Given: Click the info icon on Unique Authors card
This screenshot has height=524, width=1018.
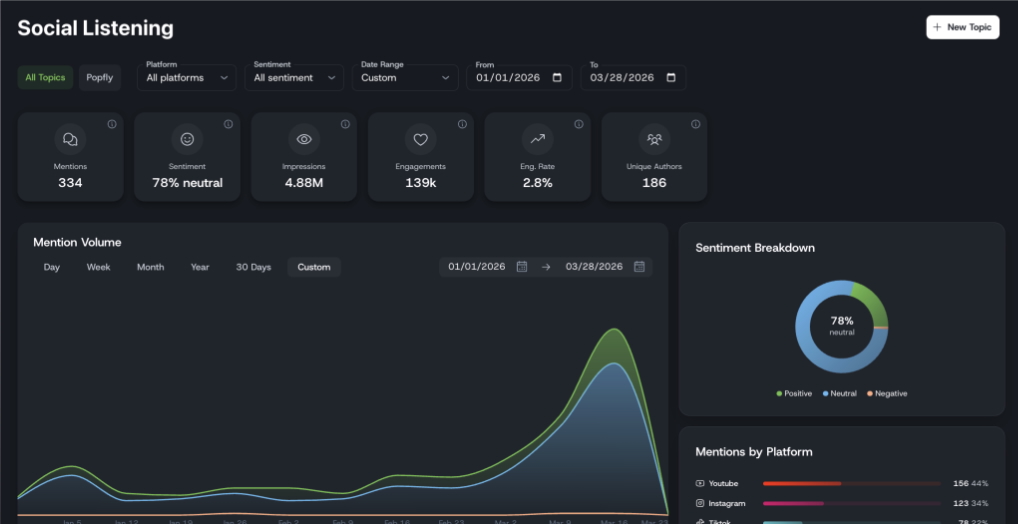Looking at the screenshot, I should (x=695, y=124).
